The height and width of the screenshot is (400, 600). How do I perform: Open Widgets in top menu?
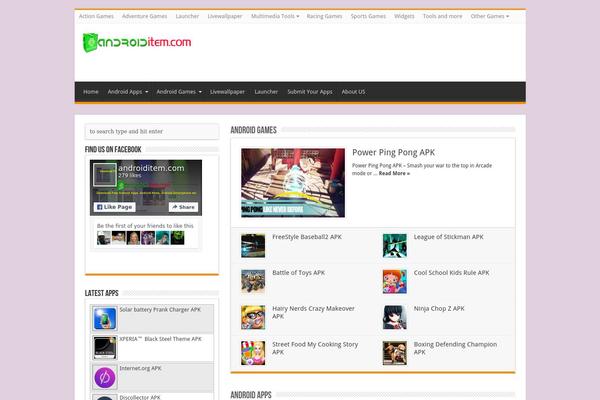tap(404, 16)
